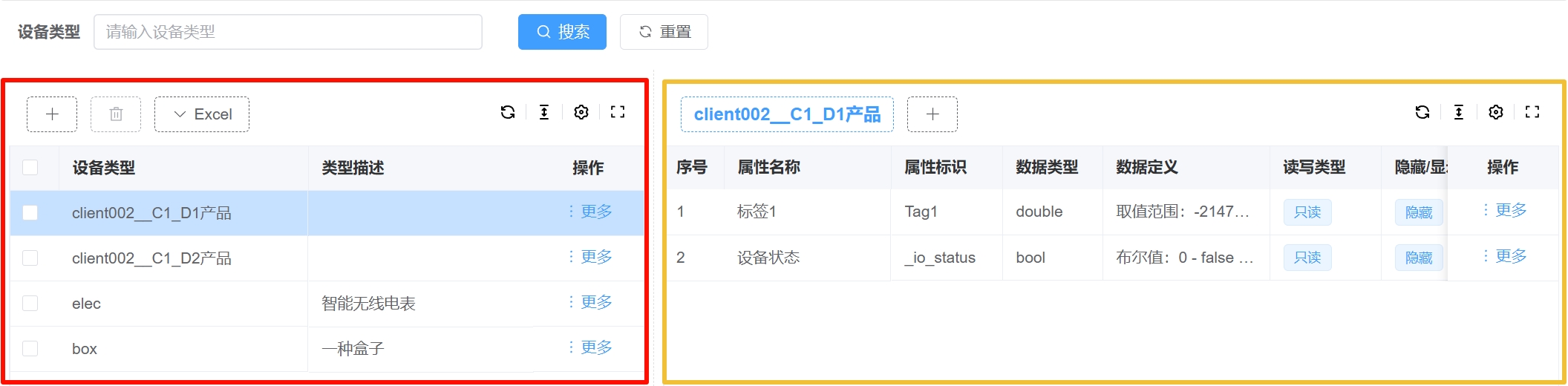Refresh the device type table
The height and width of the screenshot is (386, 1568).
(x=508, y=112)
